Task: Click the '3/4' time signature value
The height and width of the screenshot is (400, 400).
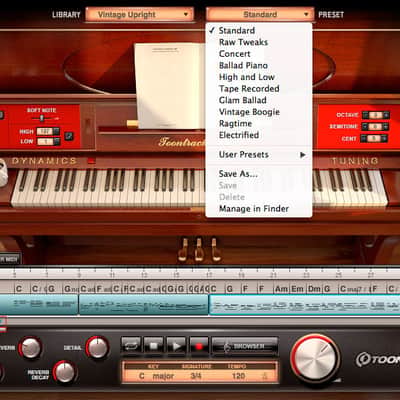Action: click(x=196, y=376)
